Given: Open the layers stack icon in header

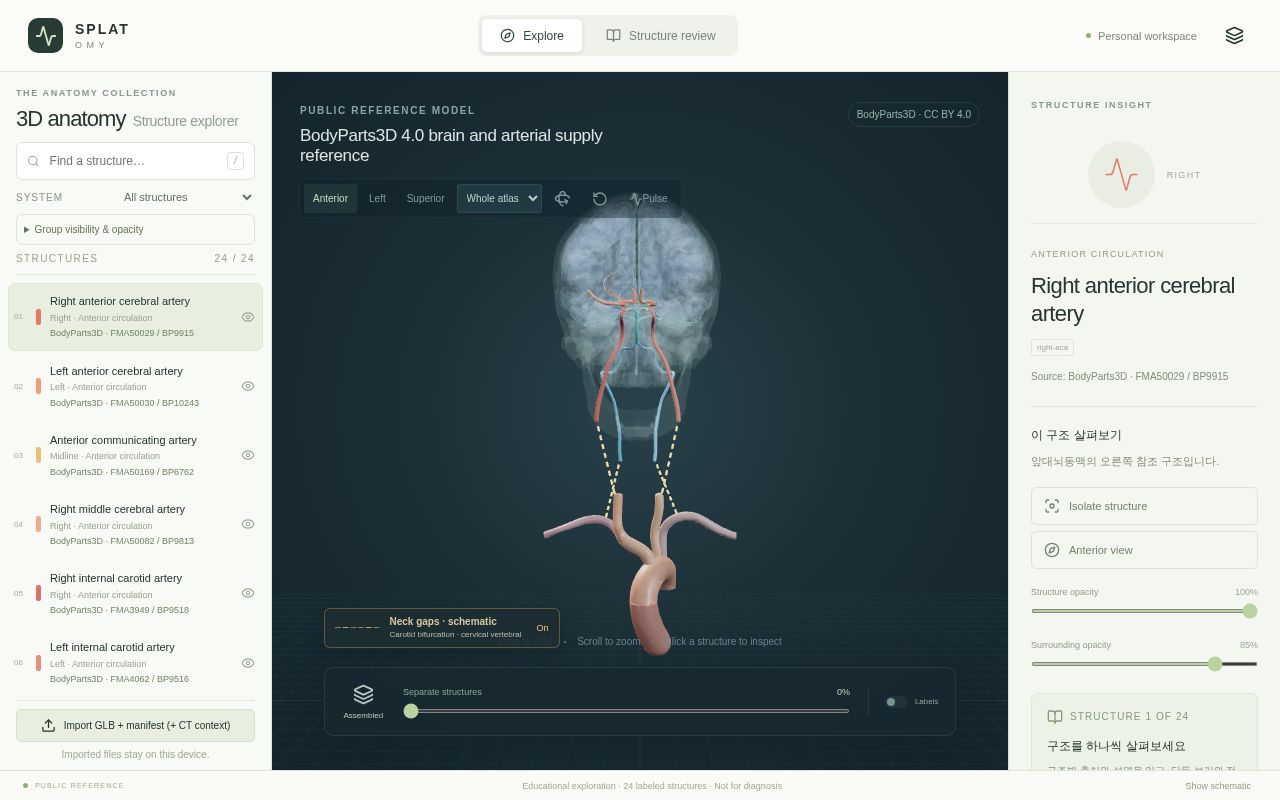Looking at the screenshot, I should tap(1234, 36).
